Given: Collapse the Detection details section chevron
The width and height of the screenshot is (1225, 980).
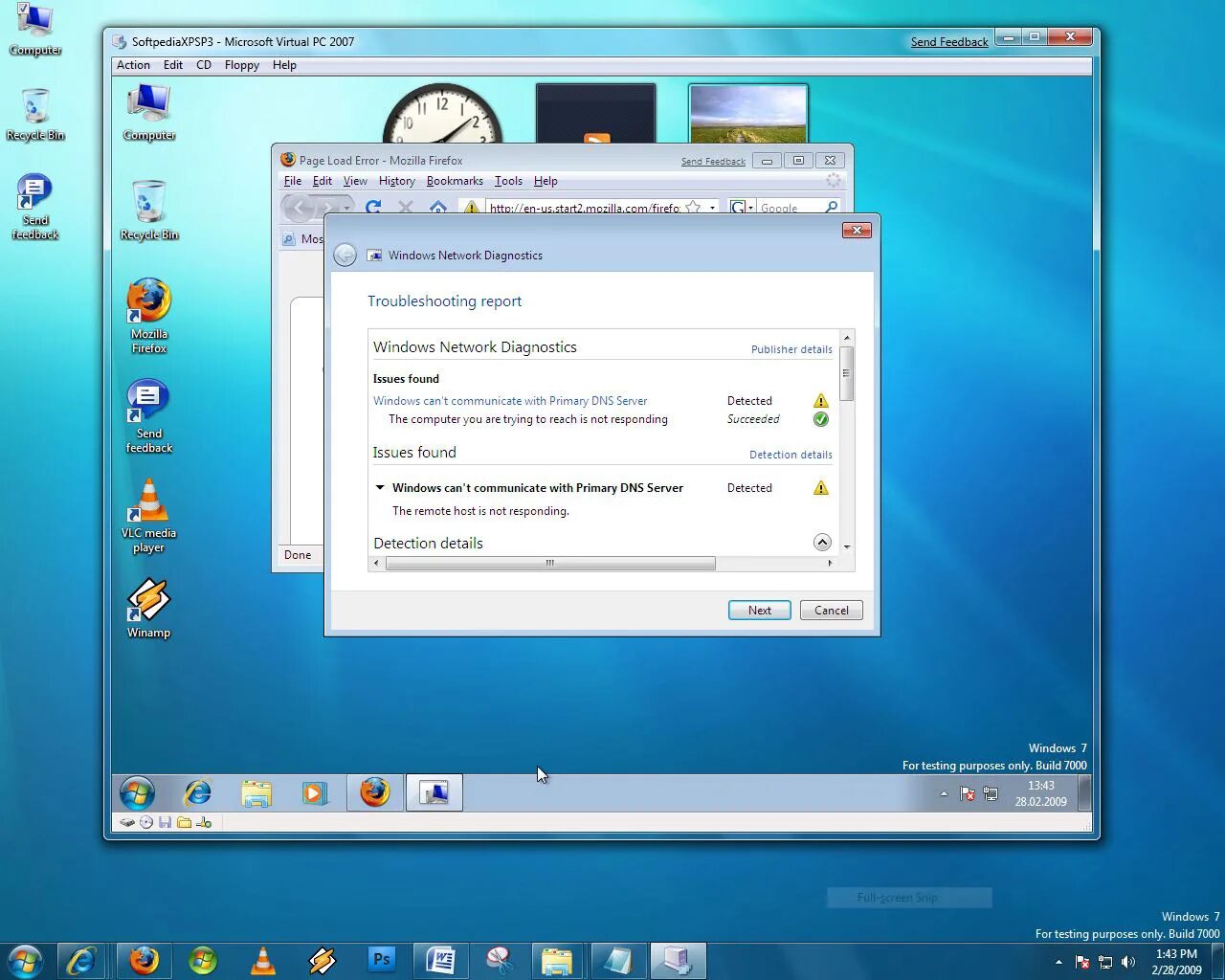Looking at the screenshot, I should 822,543.
